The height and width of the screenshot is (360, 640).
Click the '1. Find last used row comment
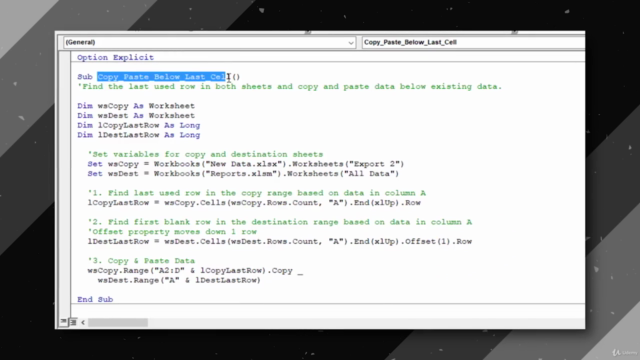click(257, 193)
